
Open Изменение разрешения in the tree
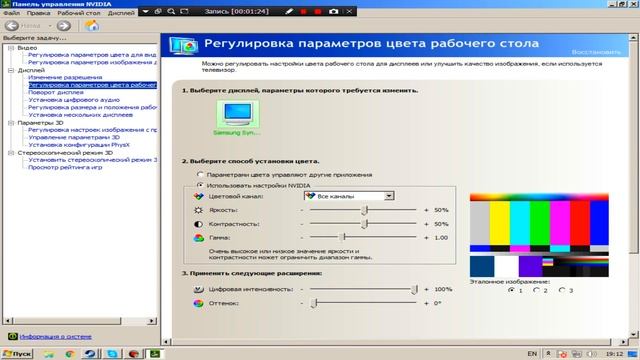(x=65, y=77)
